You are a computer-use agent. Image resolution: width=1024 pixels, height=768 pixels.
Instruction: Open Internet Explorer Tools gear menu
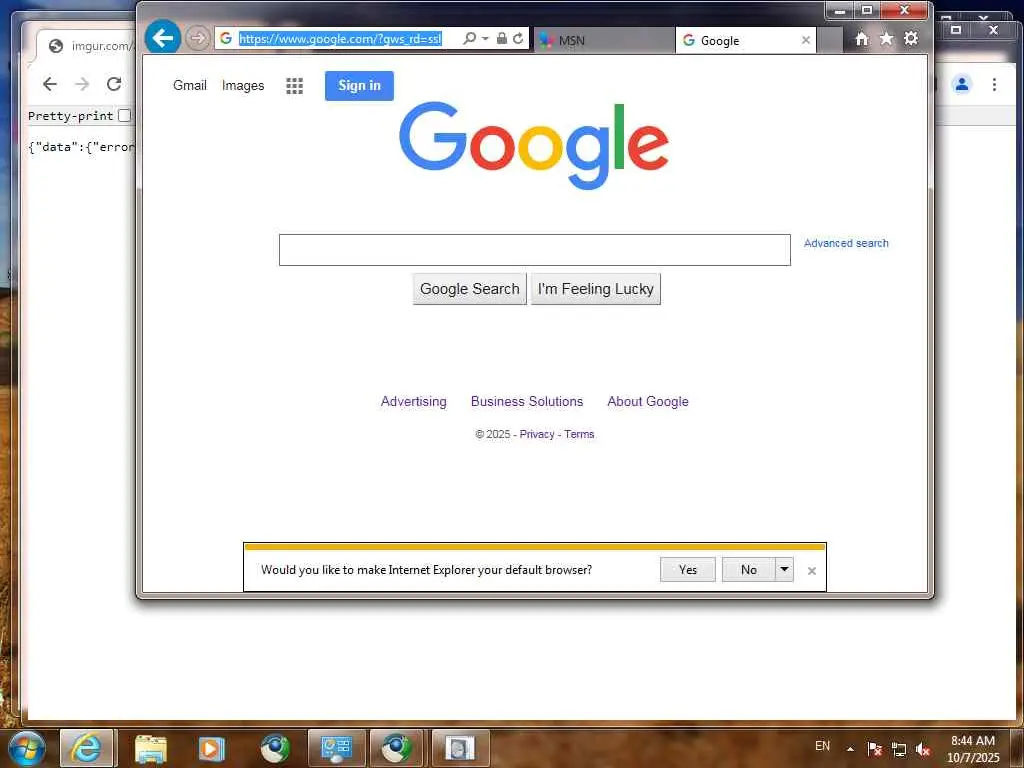[x=911, y=39]
